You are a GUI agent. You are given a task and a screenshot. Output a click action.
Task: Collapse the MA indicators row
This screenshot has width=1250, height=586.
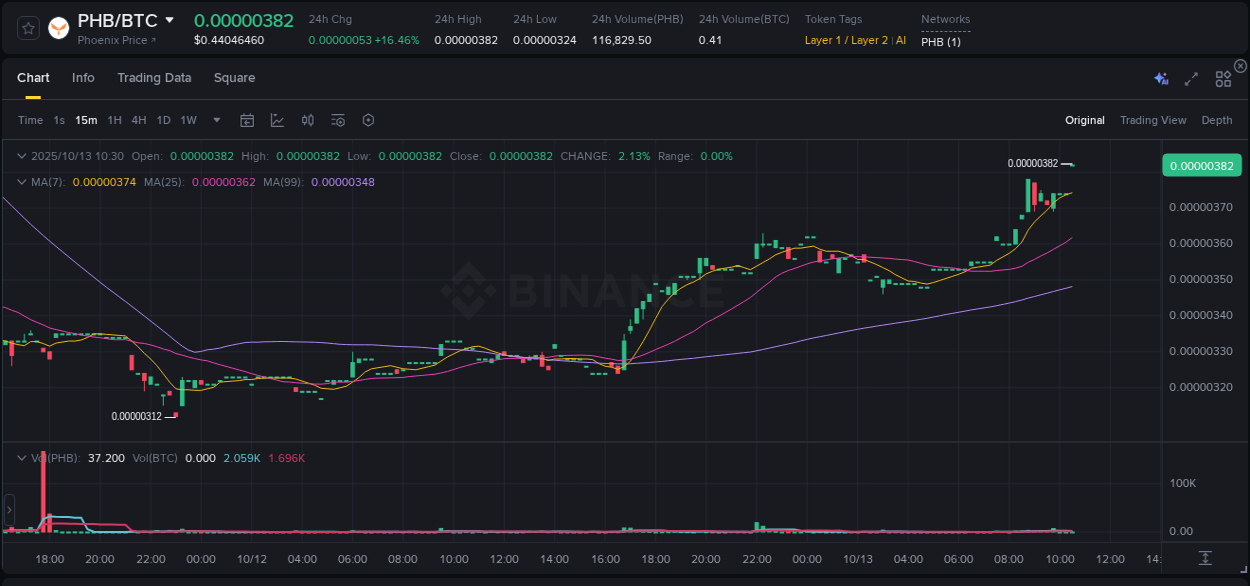point(22,182)
